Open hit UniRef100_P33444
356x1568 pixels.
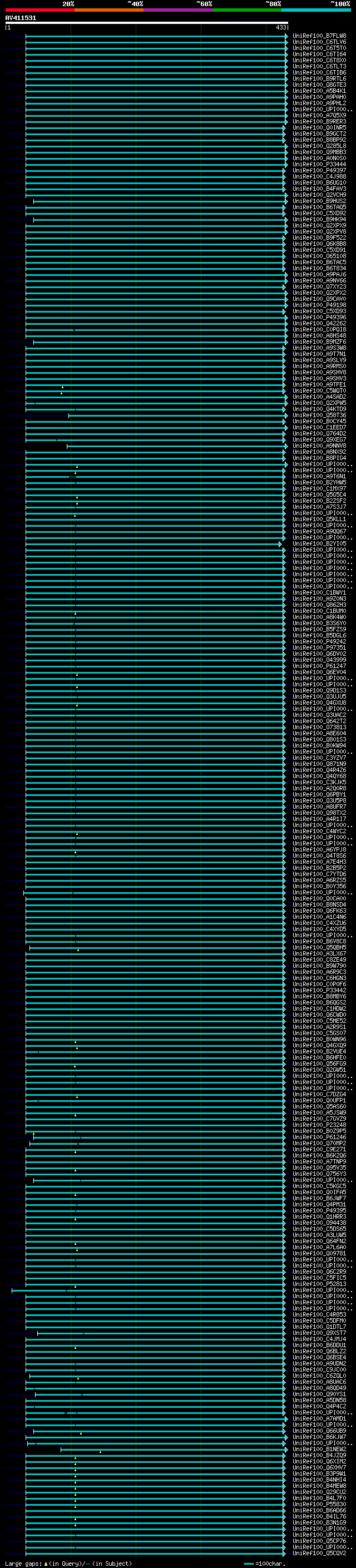tap(319, 164)
